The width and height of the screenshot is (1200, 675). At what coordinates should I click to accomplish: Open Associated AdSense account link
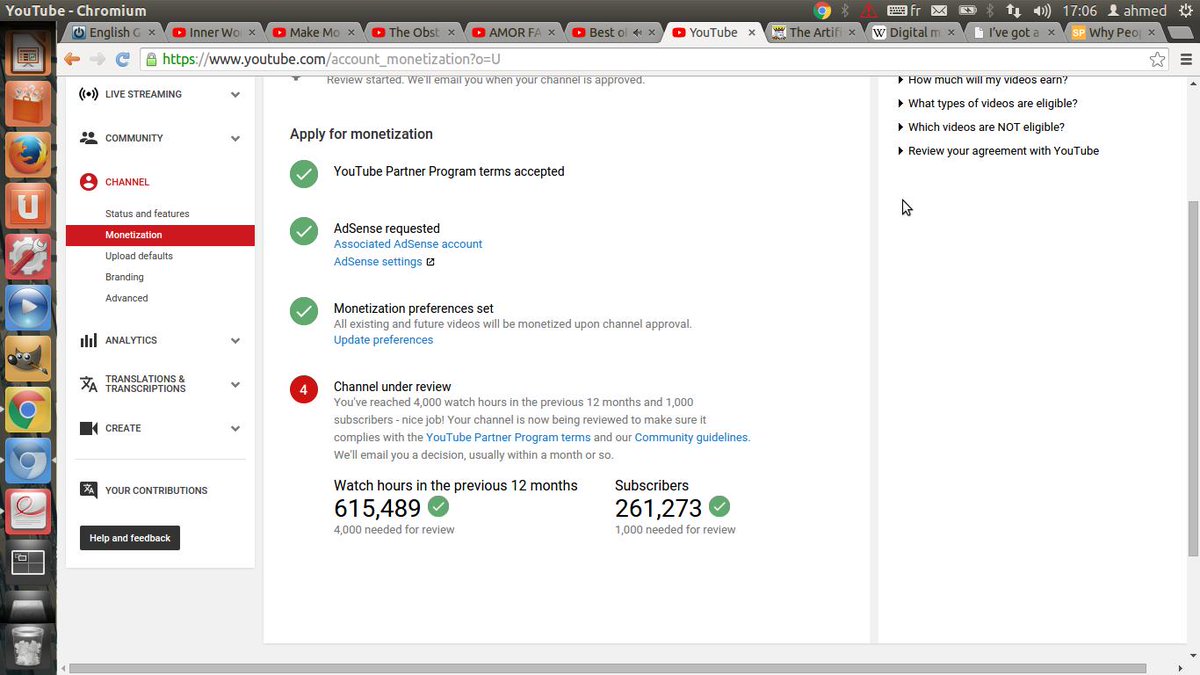(408, 244)
